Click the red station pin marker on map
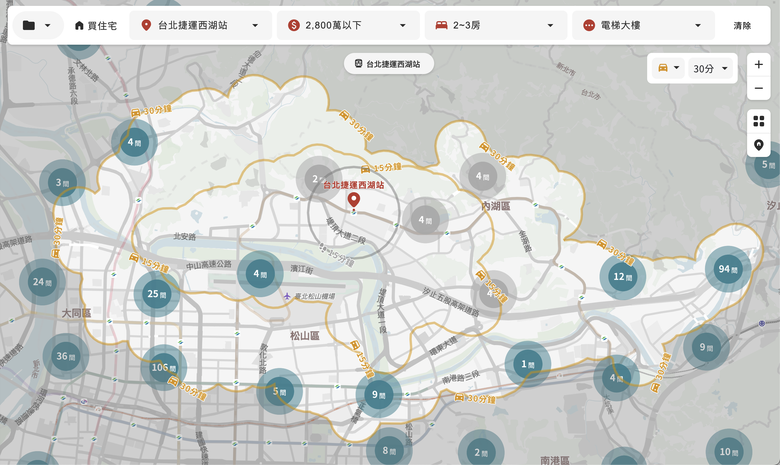 (x=354, y=200)
